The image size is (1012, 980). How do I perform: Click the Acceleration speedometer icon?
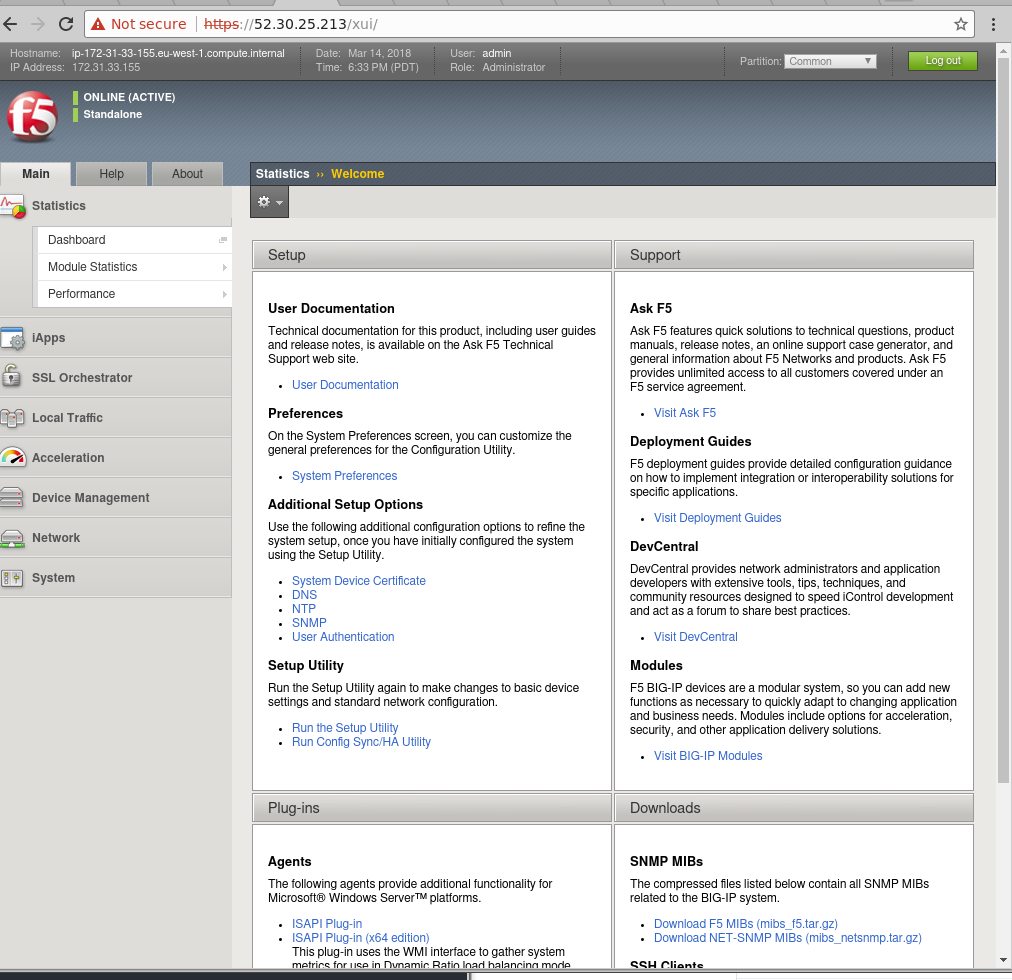[x=13, y=458]
